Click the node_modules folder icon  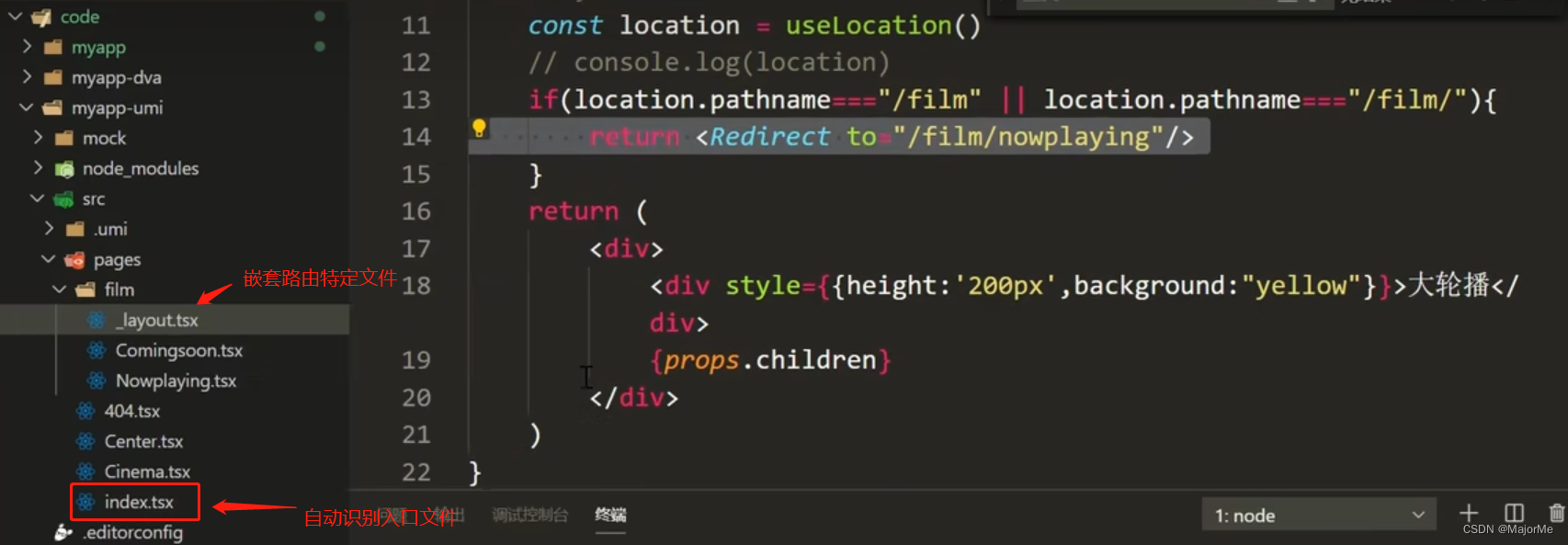point(64,168)
